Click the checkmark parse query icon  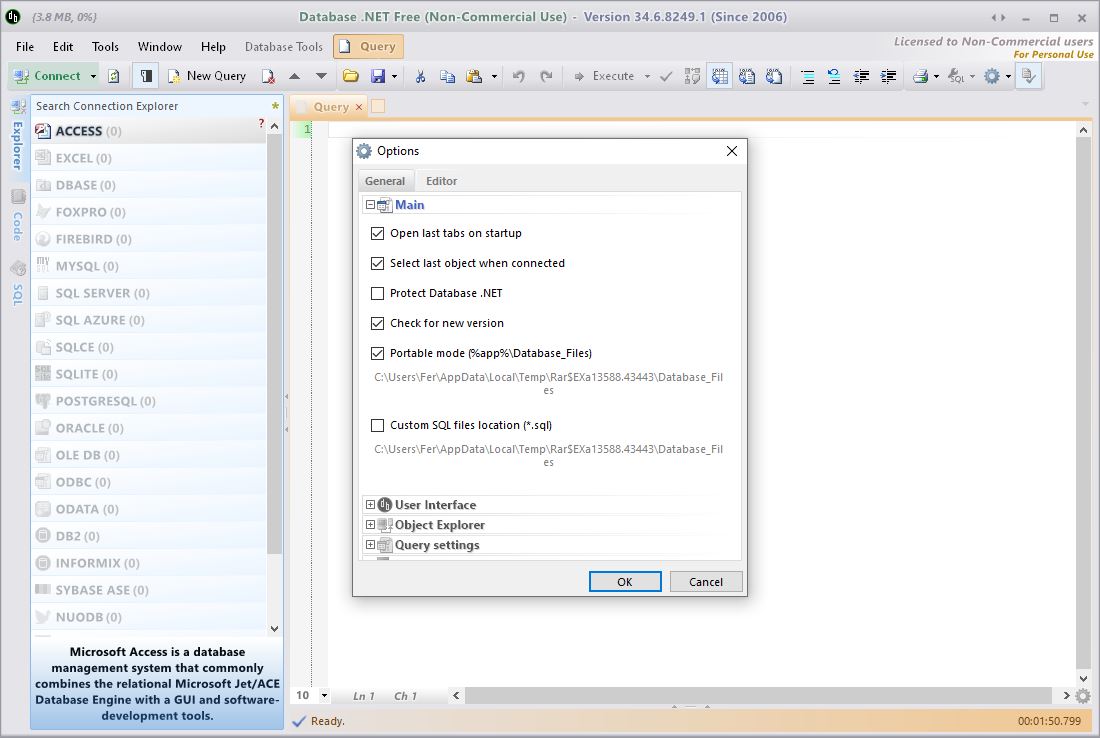[x=666, y=76]
